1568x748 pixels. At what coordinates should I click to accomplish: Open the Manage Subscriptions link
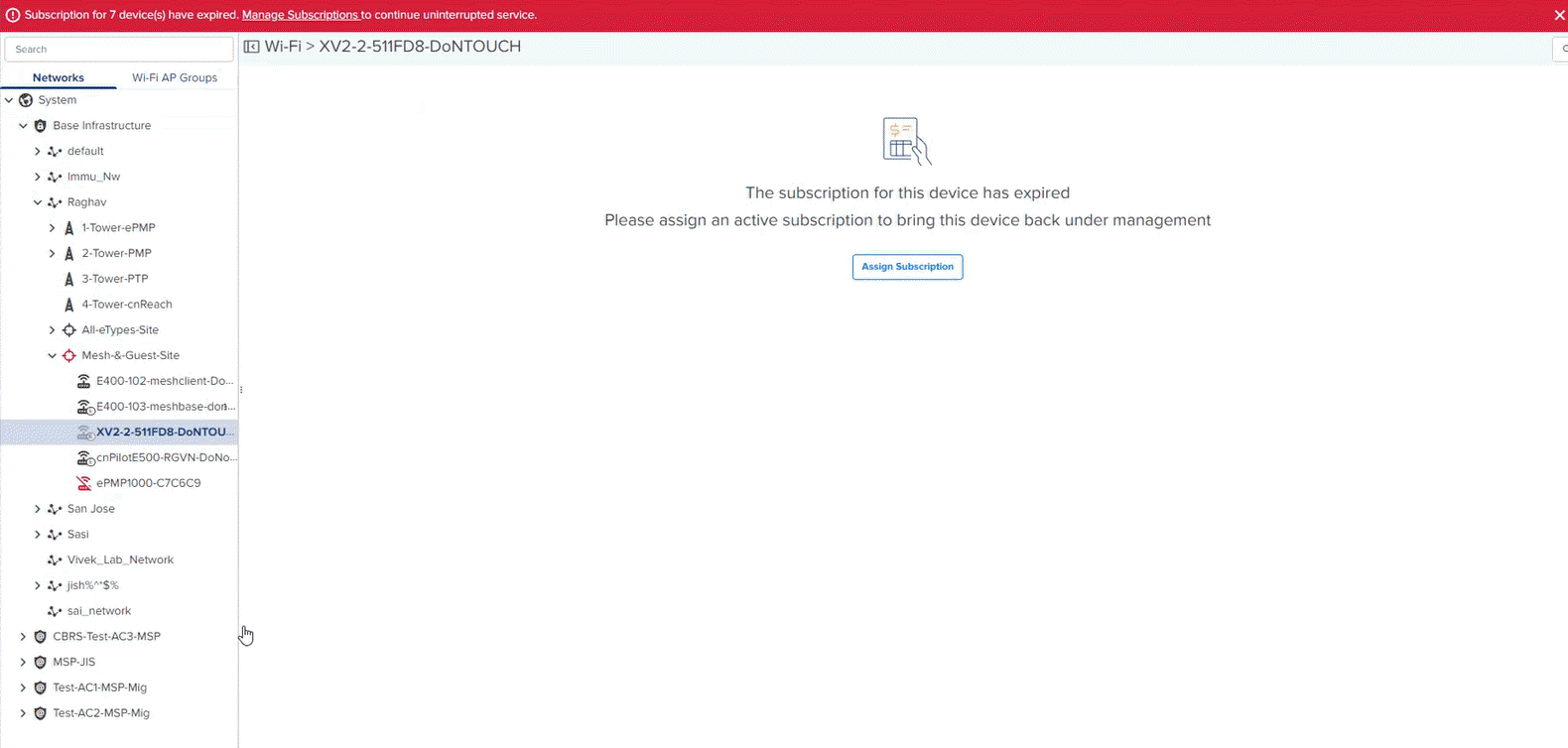300,15
